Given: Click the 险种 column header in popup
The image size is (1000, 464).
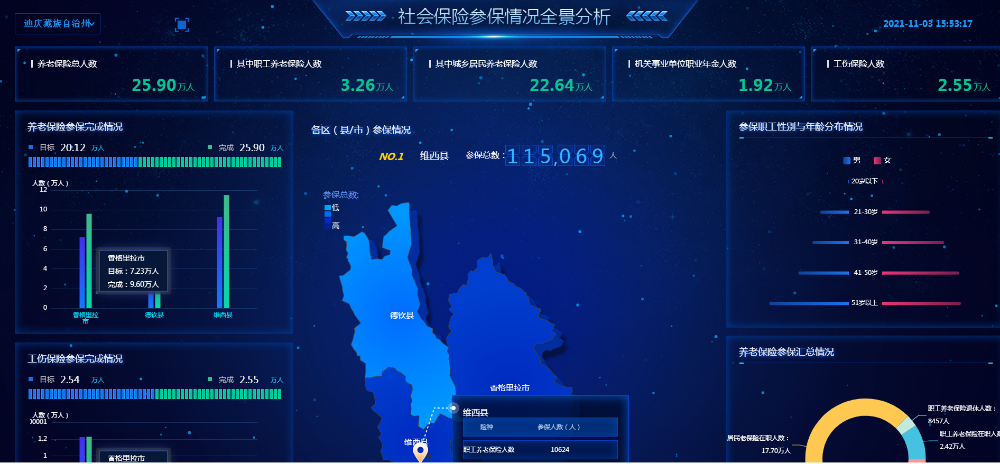Looking at the screenshot, I should 486,427.
